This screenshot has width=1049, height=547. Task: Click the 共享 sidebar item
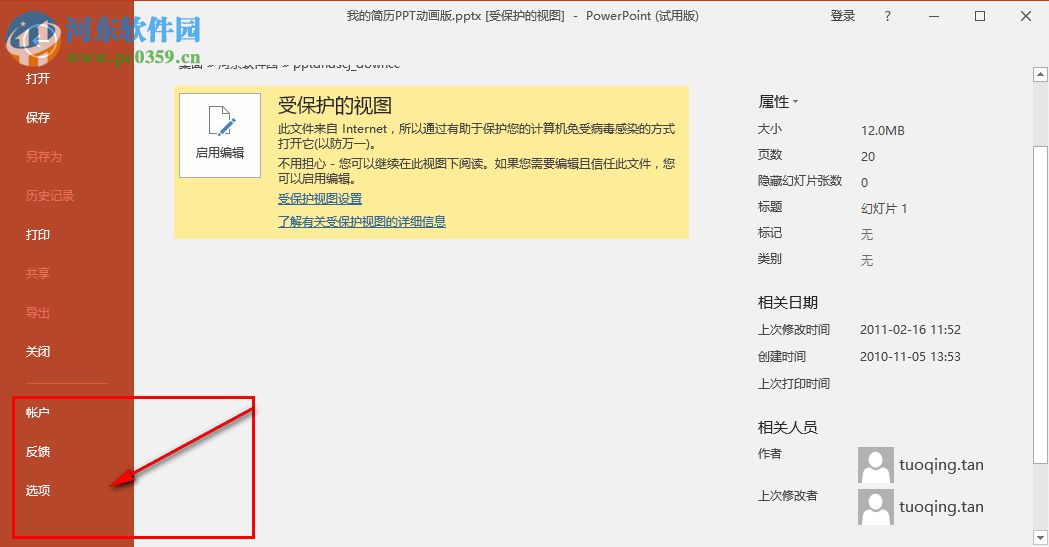point(38,274)
